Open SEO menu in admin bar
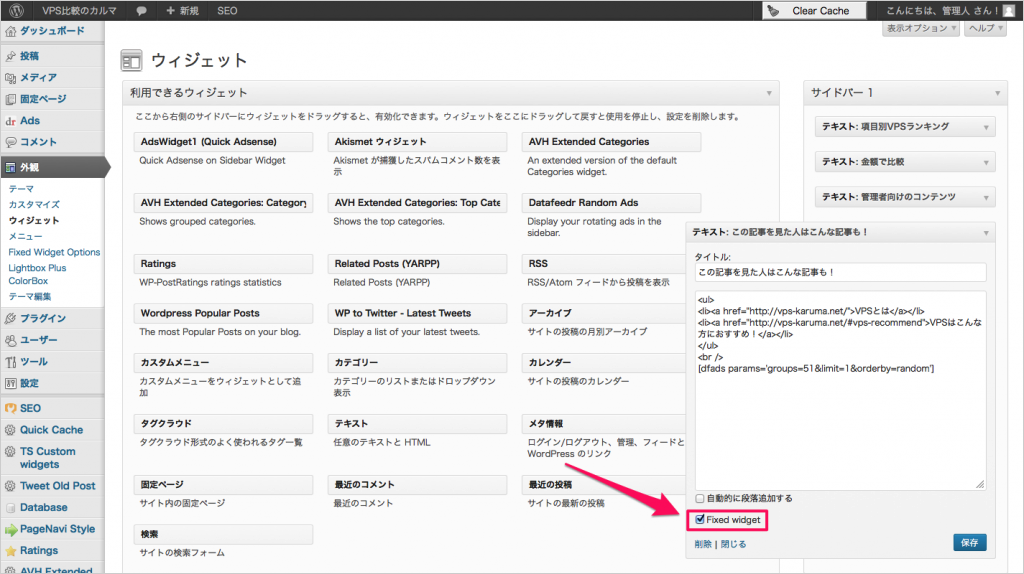This screenshot has width=1024, height=574. [227, 10]
